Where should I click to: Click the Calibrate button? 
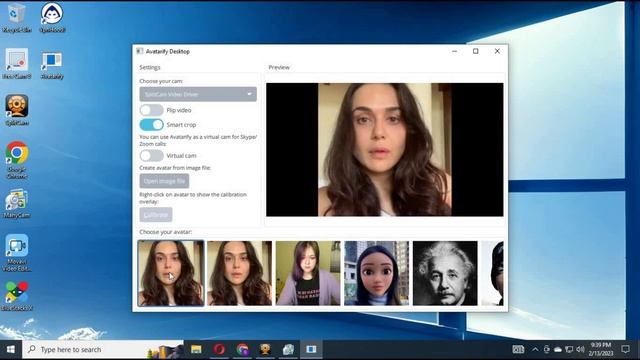[156, 214]
